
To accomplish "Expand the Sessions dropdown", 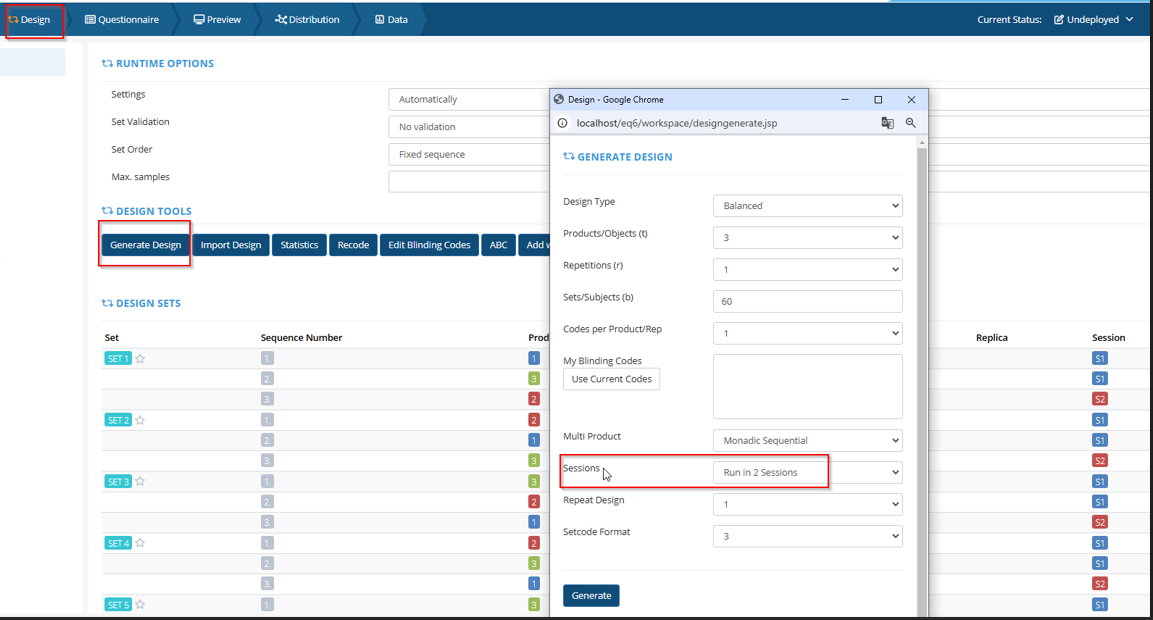I will point(807,472).
